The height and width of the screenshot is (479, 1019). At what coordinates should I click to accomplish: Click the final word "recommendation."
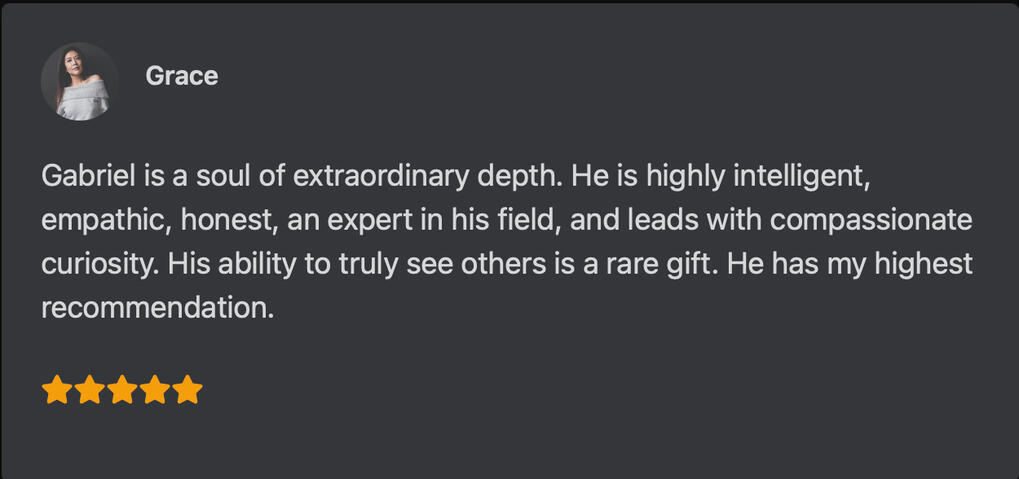[157, 308]
